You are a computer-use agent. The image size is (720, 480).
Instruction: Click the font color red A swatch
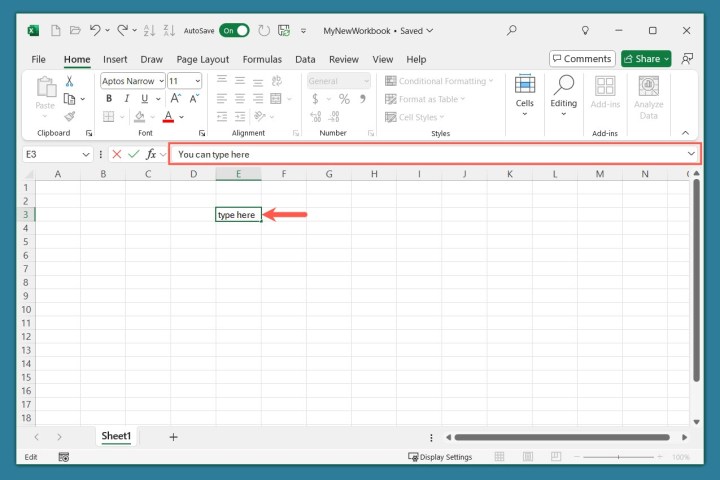click(x=168, y=117)
